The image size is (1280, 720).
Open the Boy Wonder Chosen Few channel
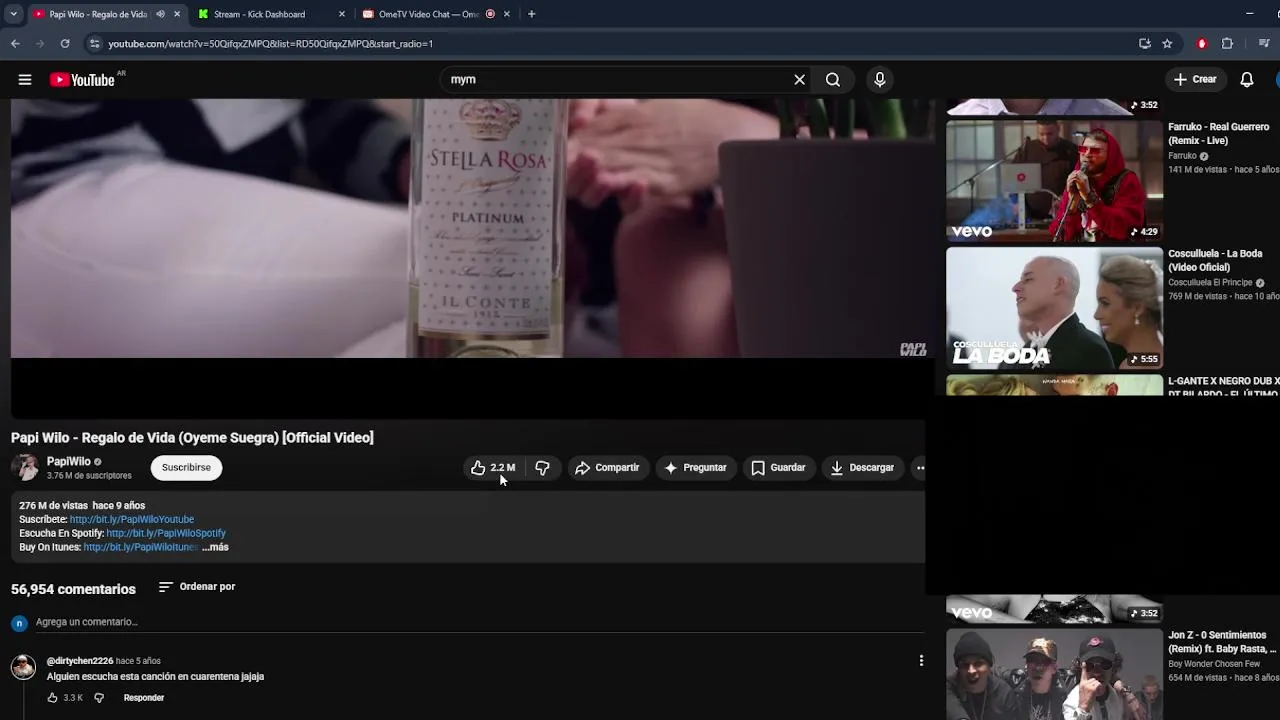(x=1214, y=664)
